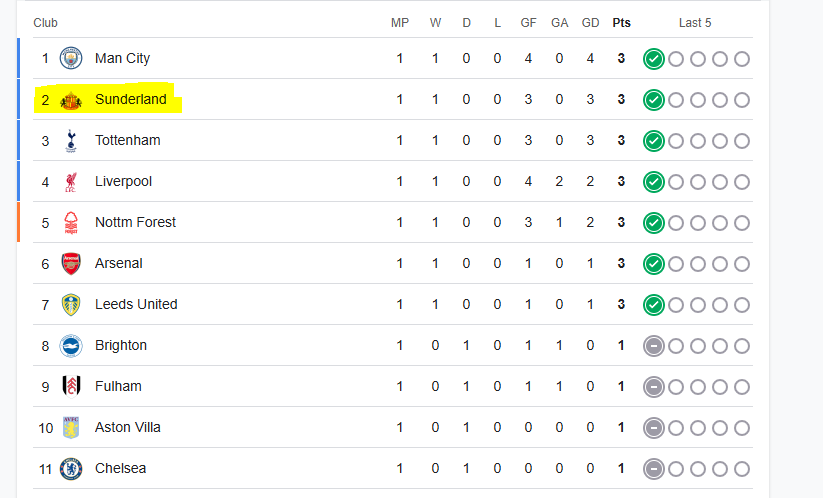This screenshot has height=498, width=823.
Task: Click the Pts column header
Action: pyautogui.click(x=621, y=23)
